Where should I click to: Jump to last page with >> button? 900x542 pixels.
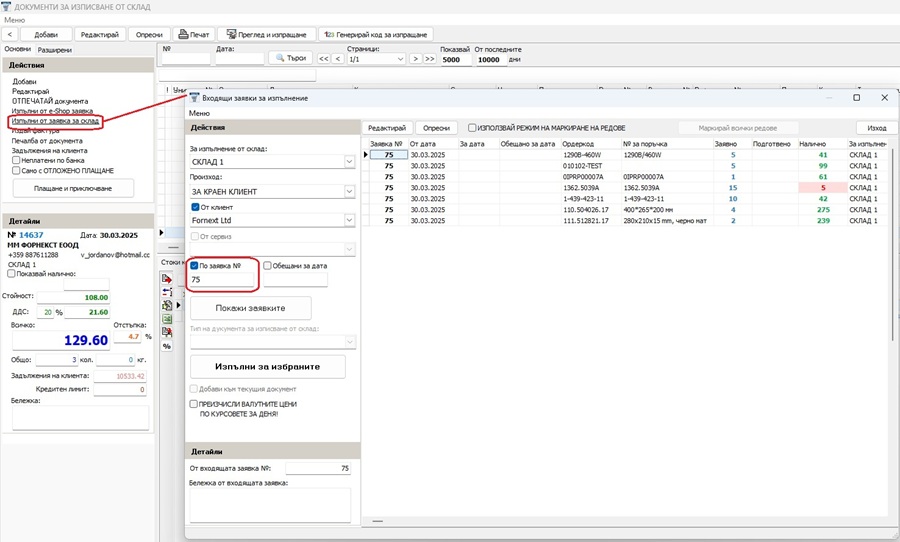click(429, 59)
